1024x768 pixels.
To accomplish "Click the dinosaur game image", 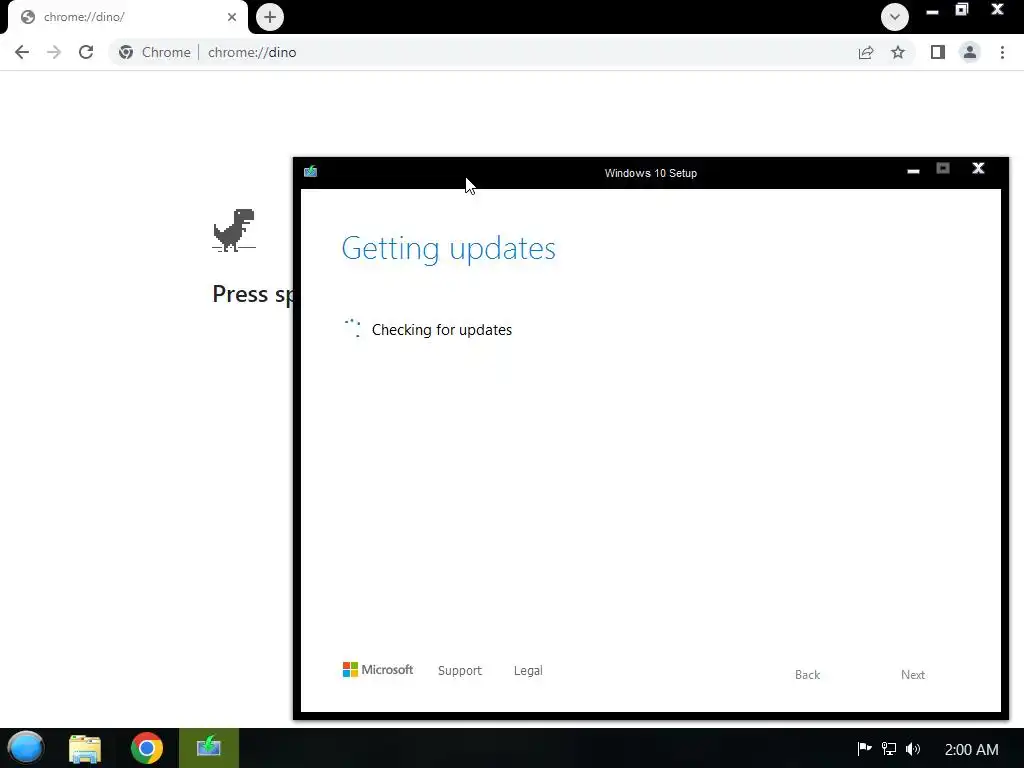I will (x=234, y=230).
